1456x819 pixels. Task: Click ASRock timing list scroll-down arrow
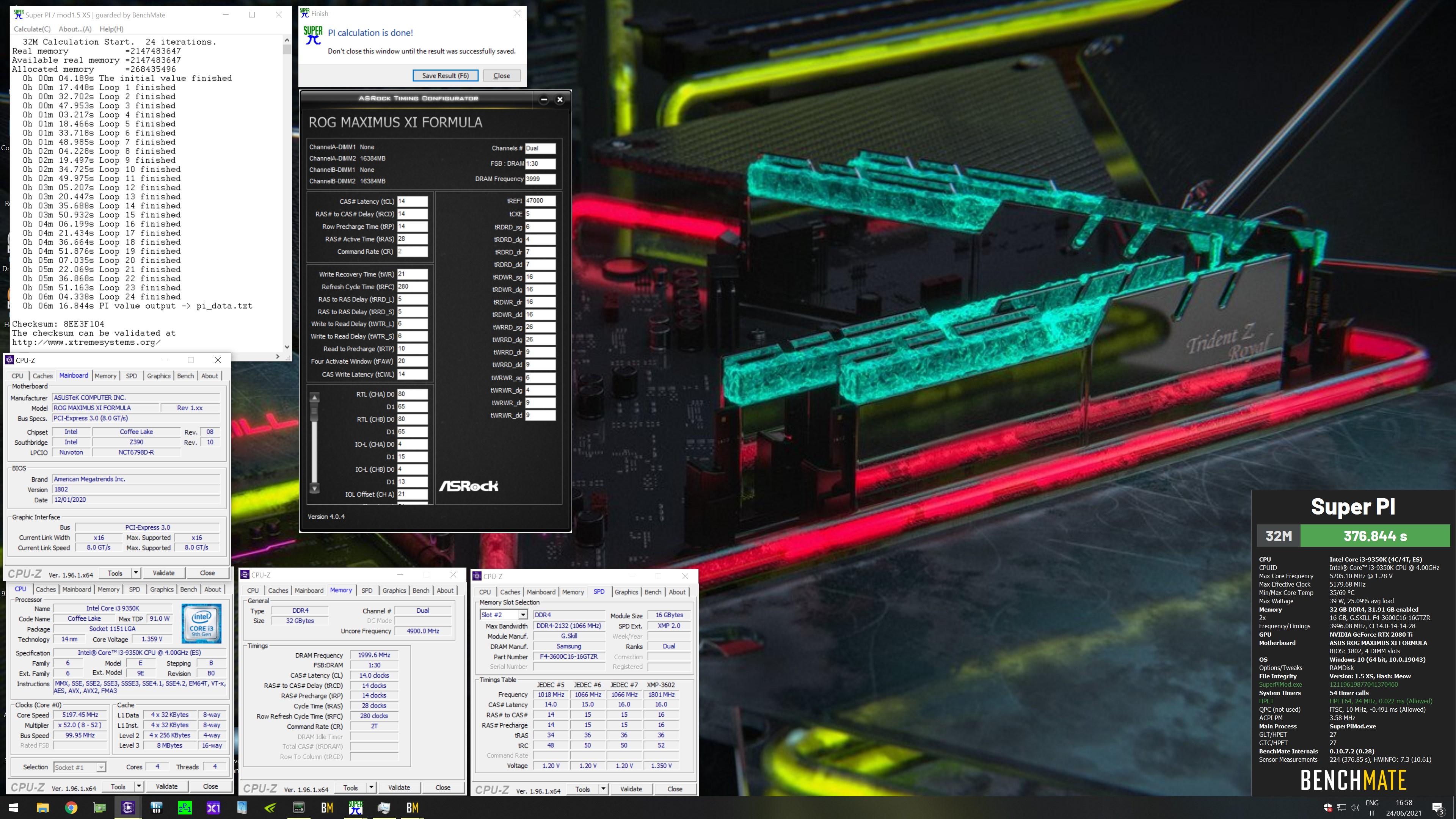(x=315, y=488)
